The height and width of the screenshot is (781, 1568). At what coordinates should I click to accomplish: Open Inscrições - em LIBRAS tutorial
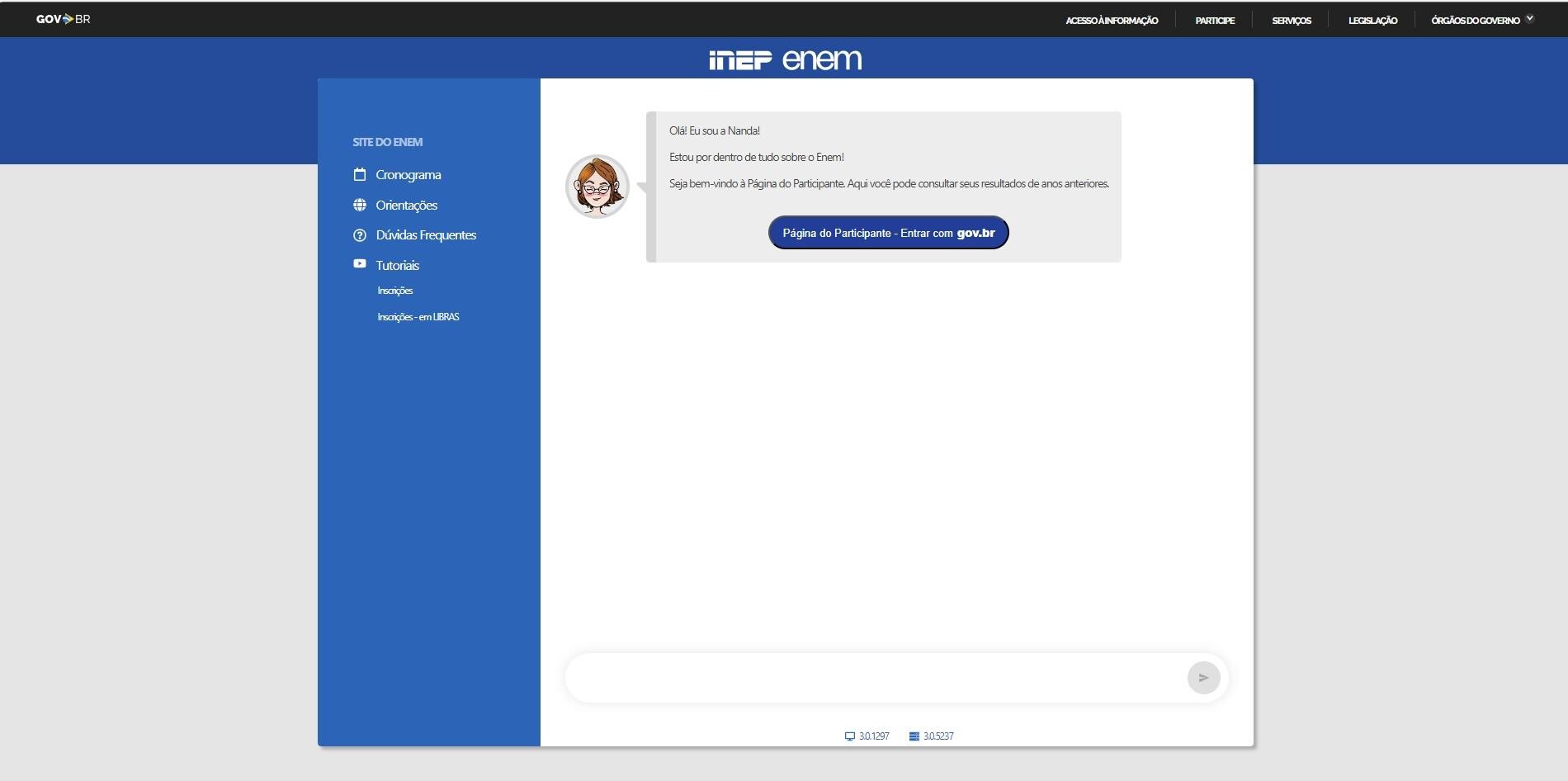pyautogui.click(x=418, y=317)
